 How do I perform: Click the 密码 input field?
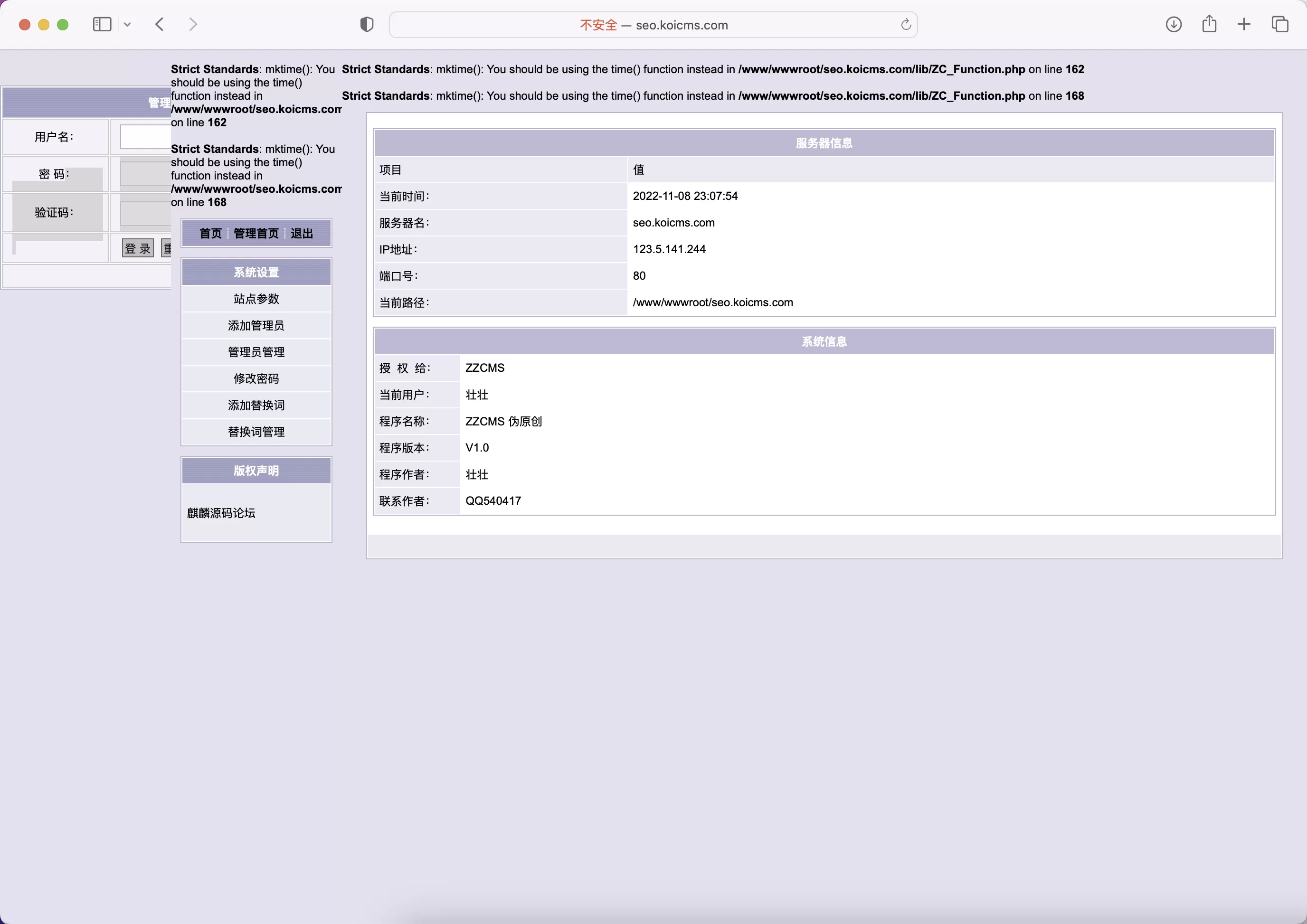tap(145, 174)
